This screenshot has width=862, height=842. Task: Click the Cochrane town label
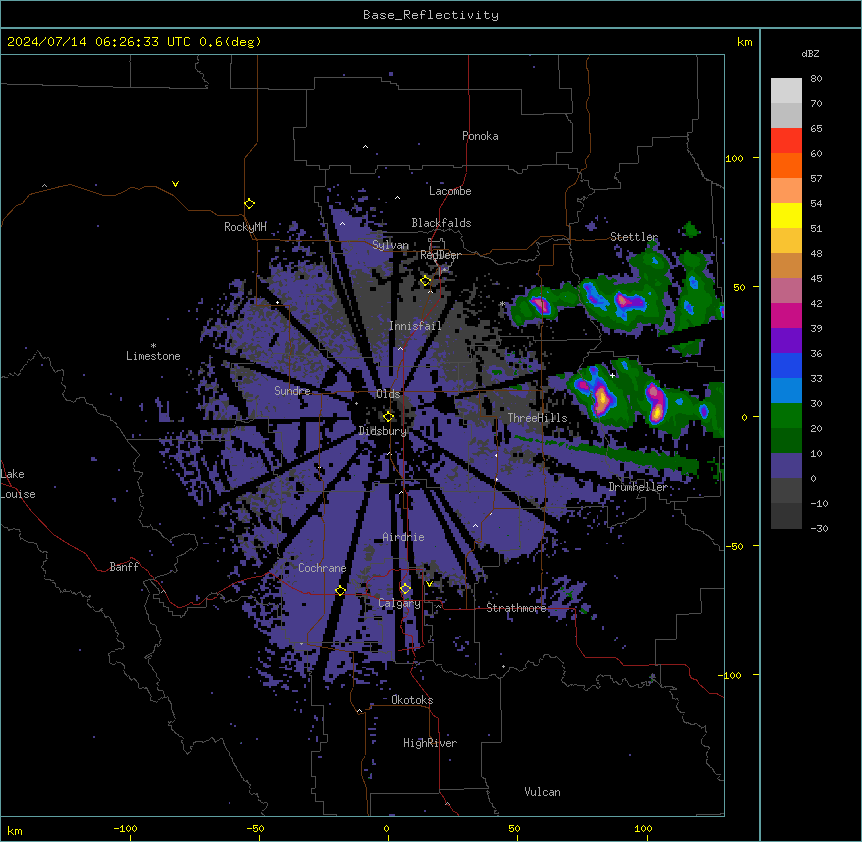click(x=322, y=568)
